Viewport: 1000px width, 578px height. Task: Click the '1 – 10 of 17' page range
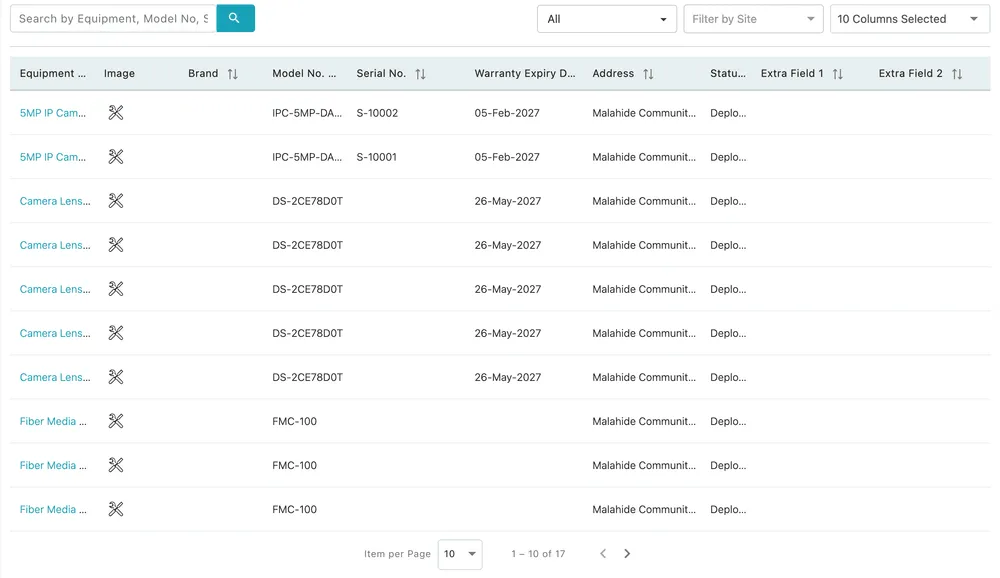538,554
